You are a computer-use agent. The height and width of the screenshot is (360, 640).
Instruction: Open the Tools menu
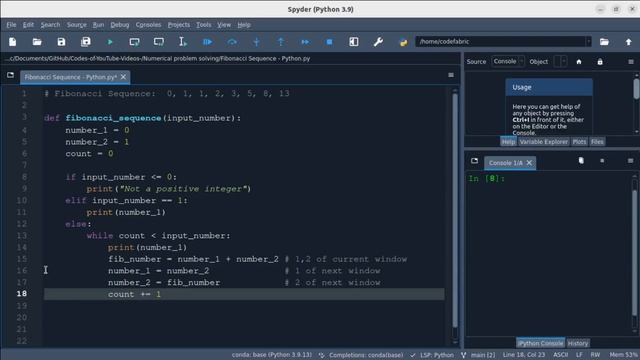click(x=204, y=25)
